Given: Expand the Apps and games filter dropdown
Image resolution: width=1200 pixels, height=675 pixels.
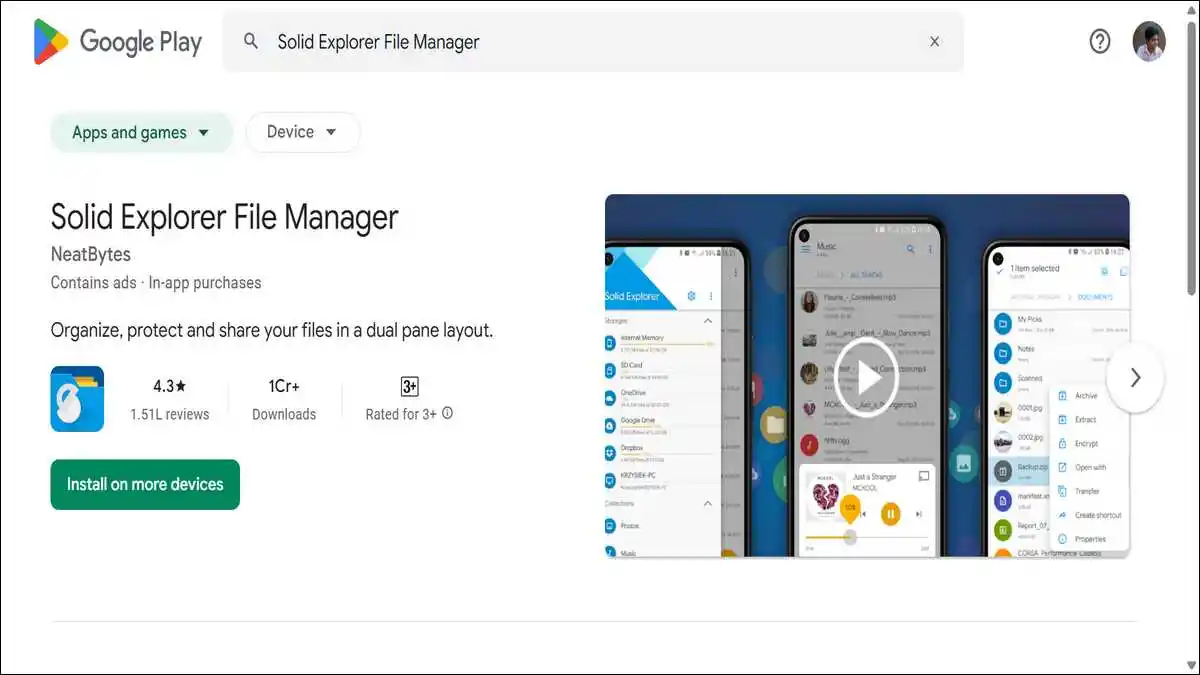Looking at the screenshot, I should (141, 133).
